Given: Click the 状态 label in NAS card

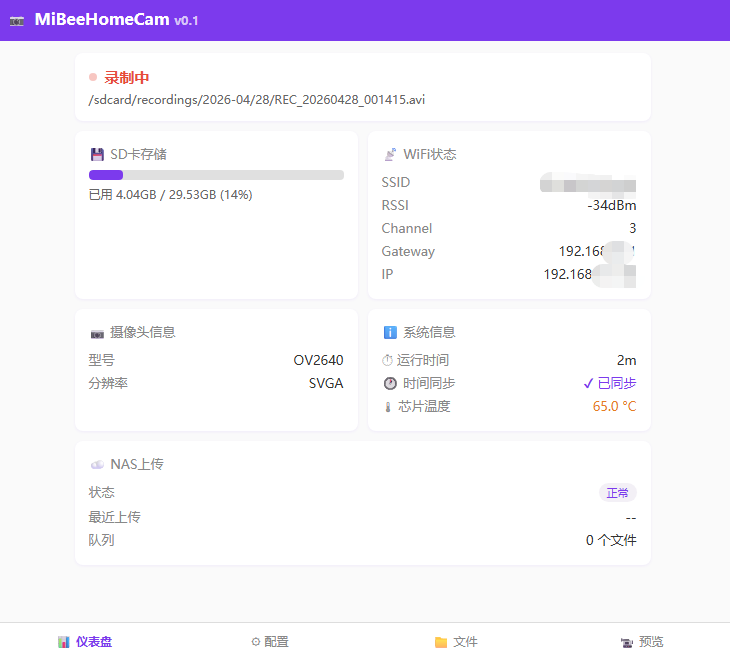Looking at the screenshot, I should click(101, 493).
